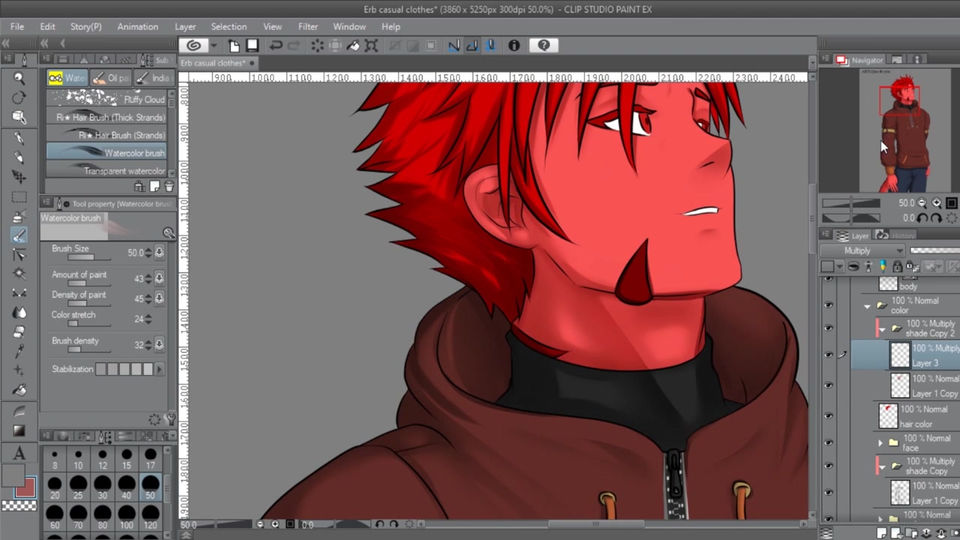This screenshot has height=540, width=960.
Task: Select the Blend droplets tool
Action: 19,312
